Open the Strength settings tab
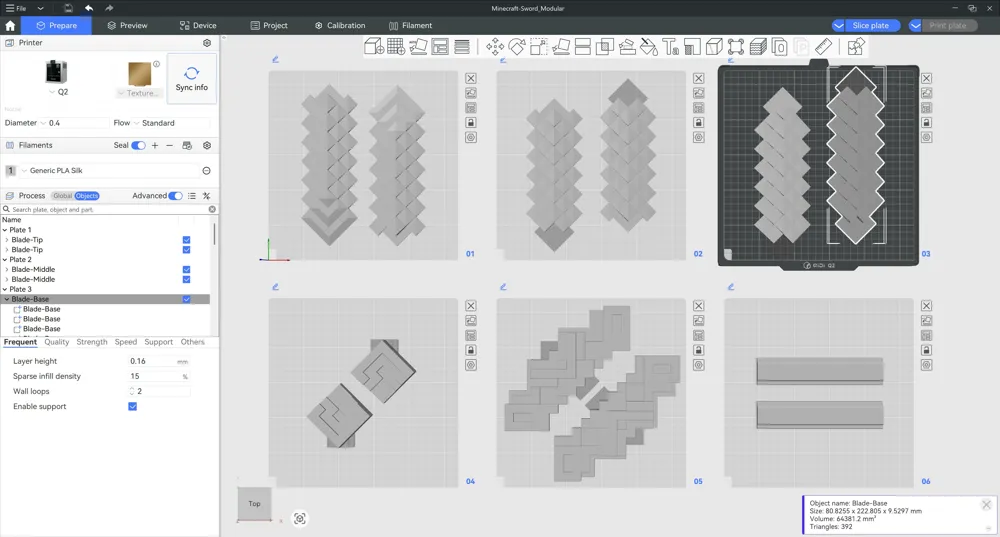Screen dimensions: 1000x537 pyautogui.click(x=92, y=342)
